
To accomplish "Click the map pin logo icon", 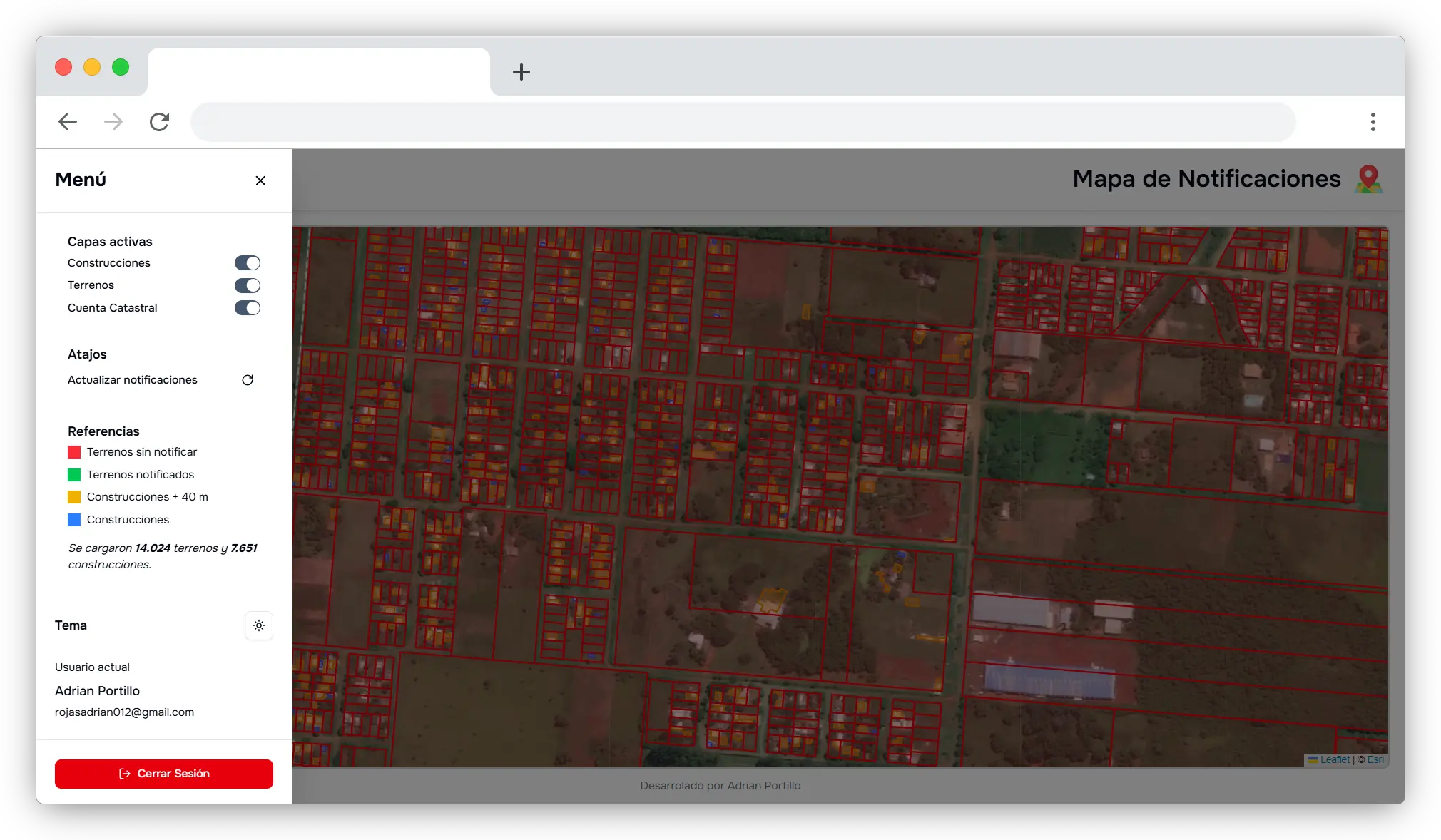I will tap(1368, 179).
